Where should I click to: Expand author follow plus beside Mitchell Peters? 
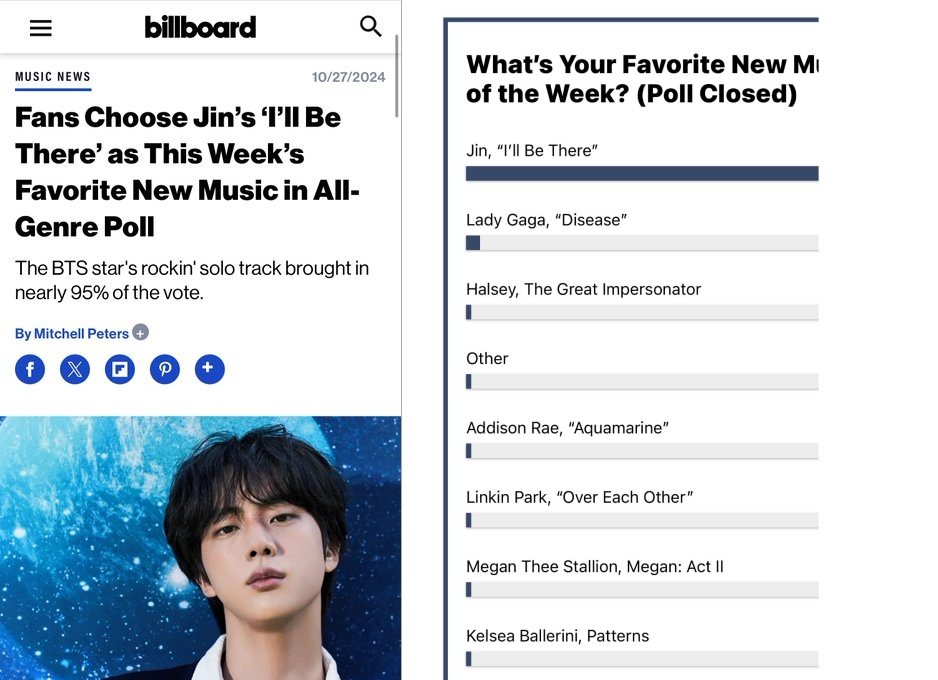[x=141, y=333]
